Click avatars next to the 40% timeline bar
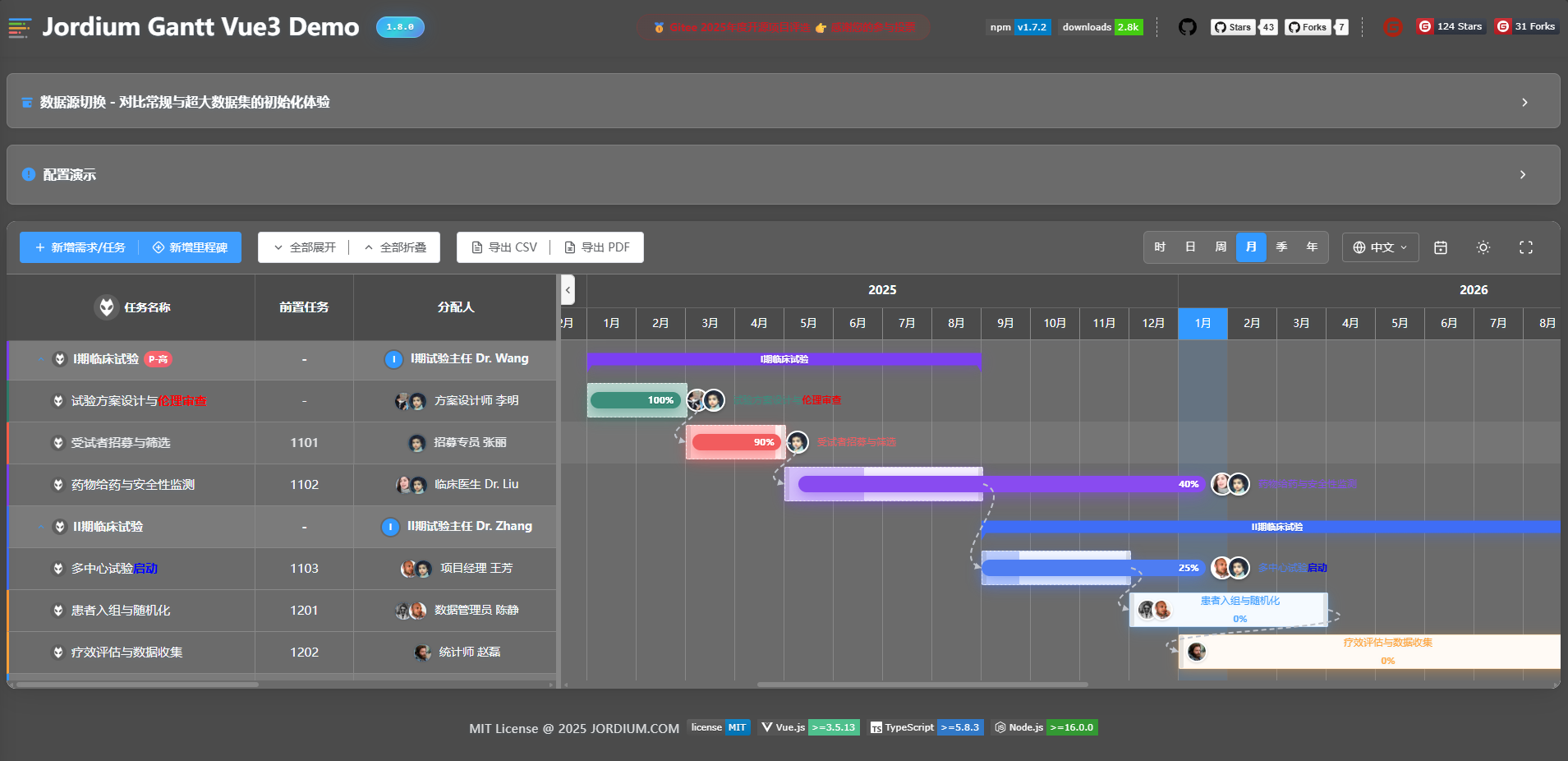The width and height of the screenshot is (1568, 761). point(1230,484)
